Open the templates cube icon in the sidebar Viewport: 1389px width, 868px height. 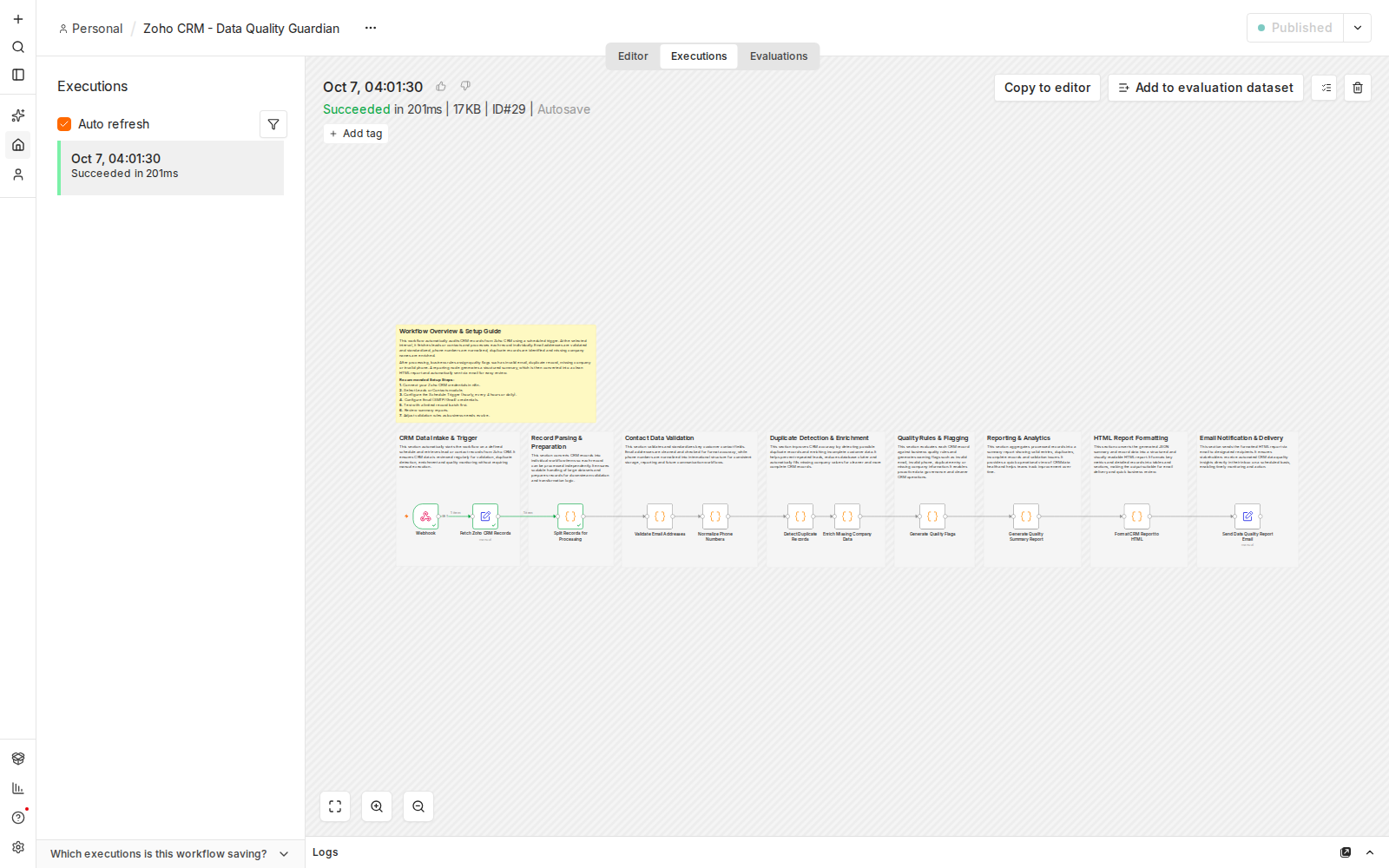(17, 759)
